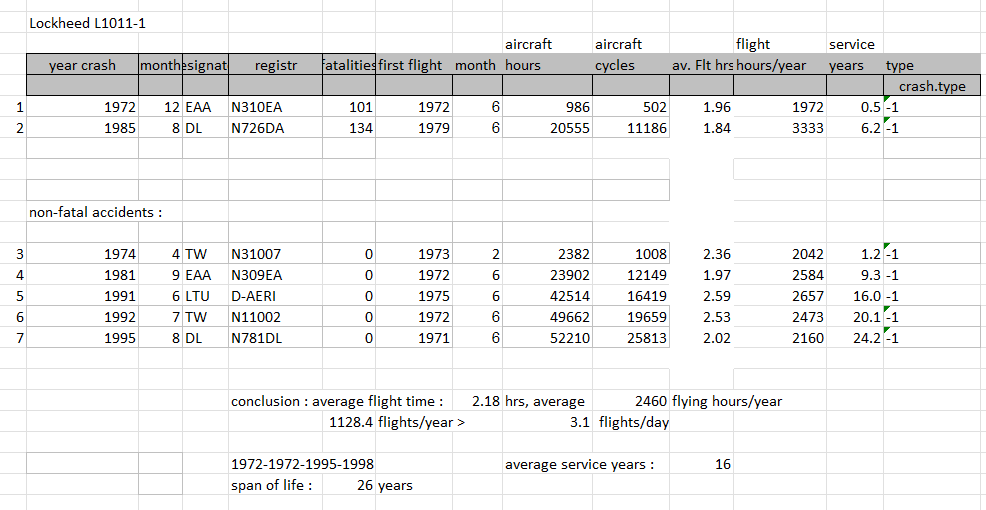Screen dimensions: 986x510
Task: Select service years value 16.0
Action: pyautogui.click(x=855, y=296)
